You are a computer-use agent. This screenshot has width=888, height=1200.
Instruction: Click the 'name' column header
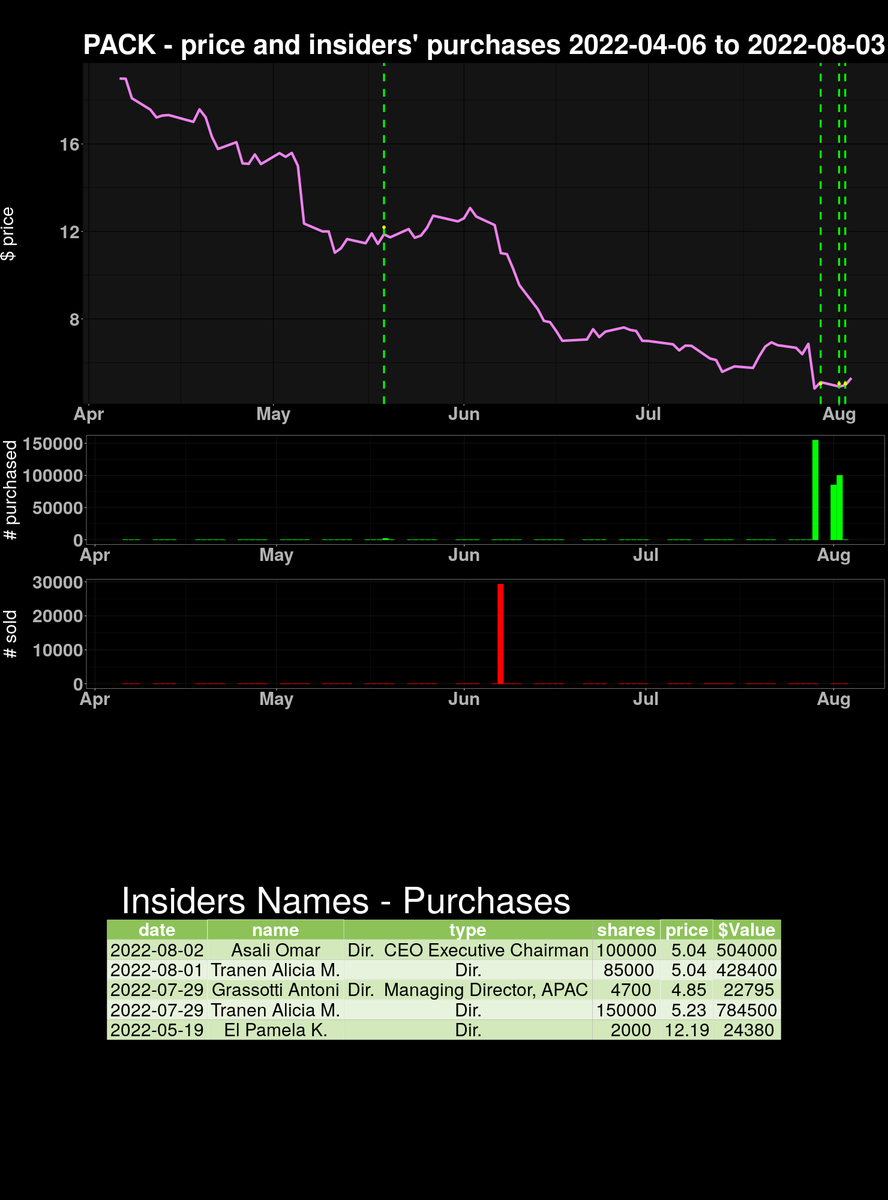click(275, 930)
